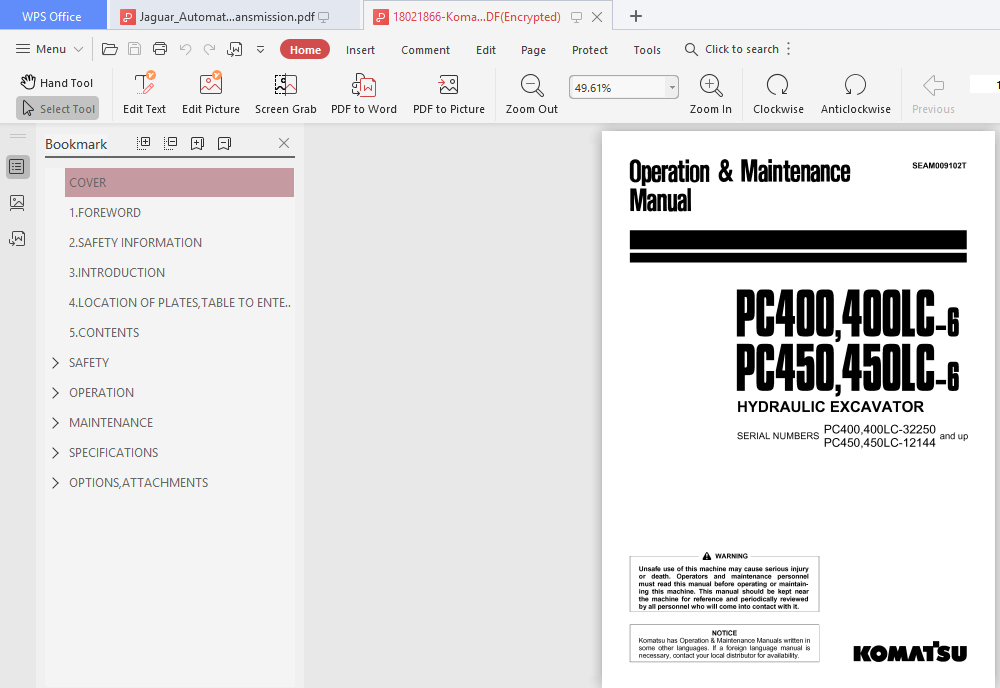
Task: Close the Komatsu PDF document tab
Action: point(597,17)
